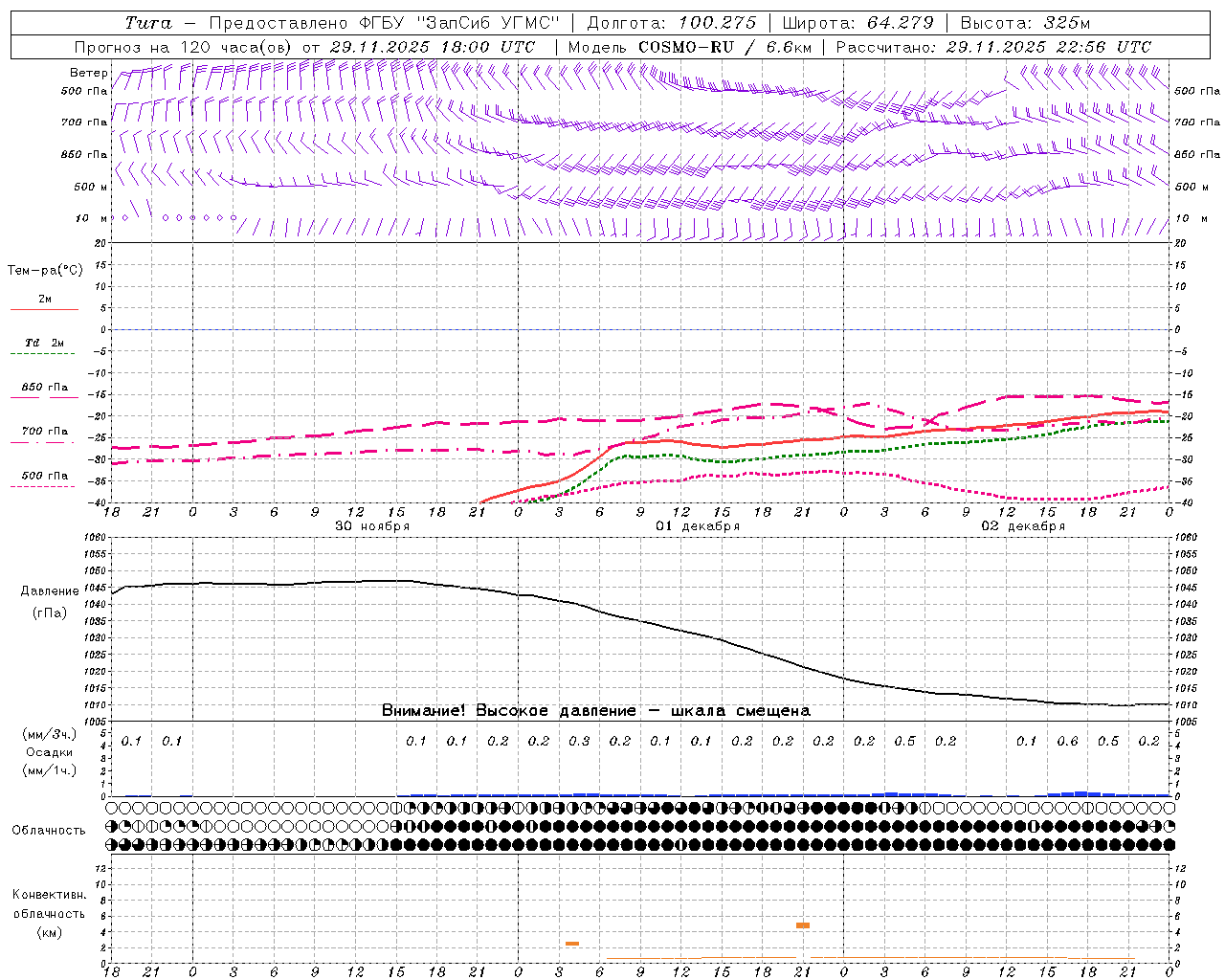
Task: Click the "01 декабря" date label
Action: 698,526
